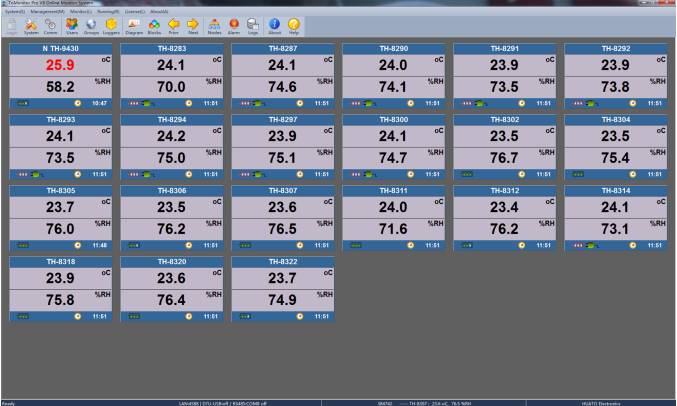Go to Prior page arrow

click(173, 25)
